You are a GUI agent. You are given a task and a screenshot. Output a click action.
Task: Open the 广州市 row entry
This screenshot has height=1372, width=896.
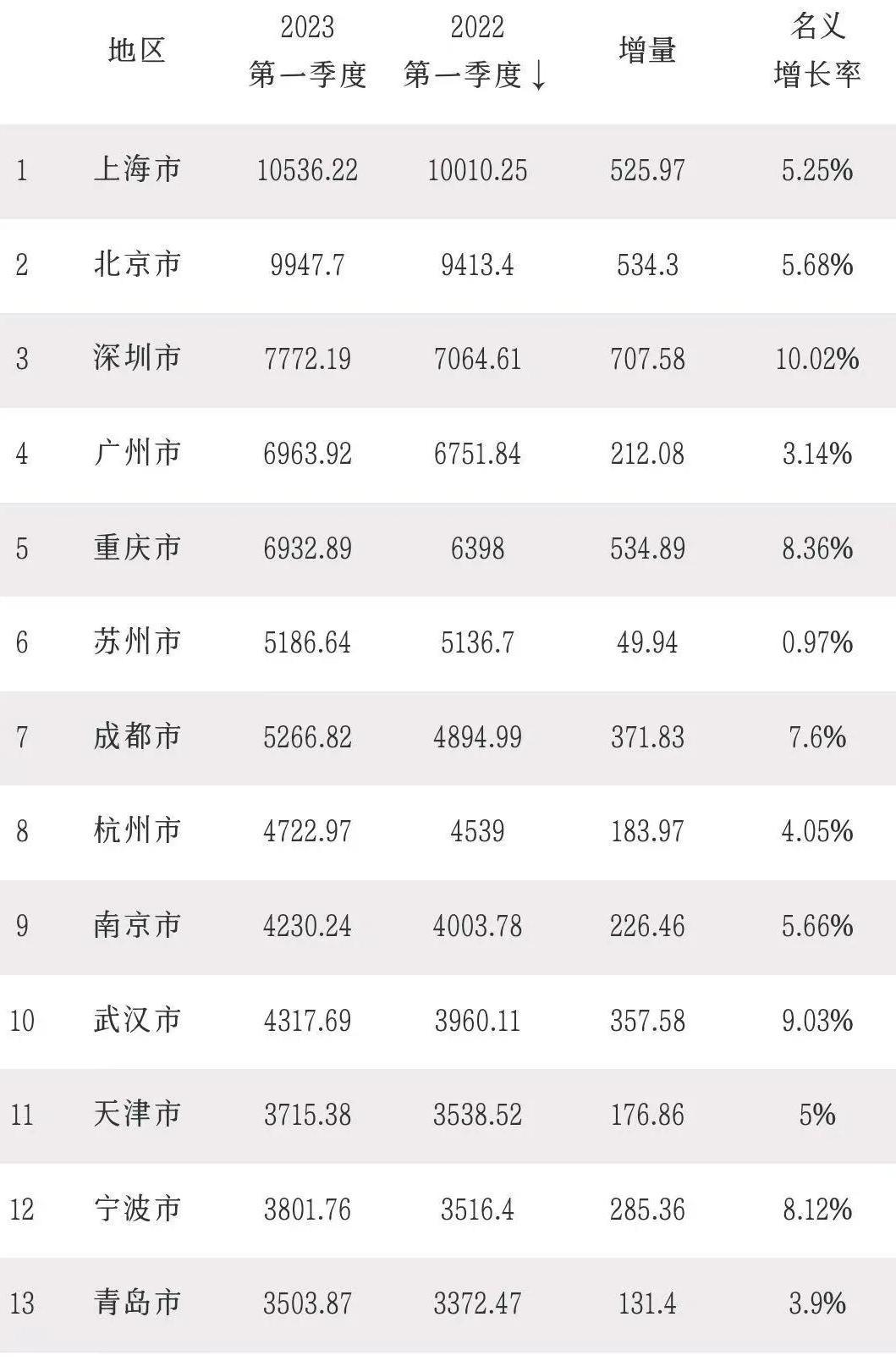(x=137, y=454)
